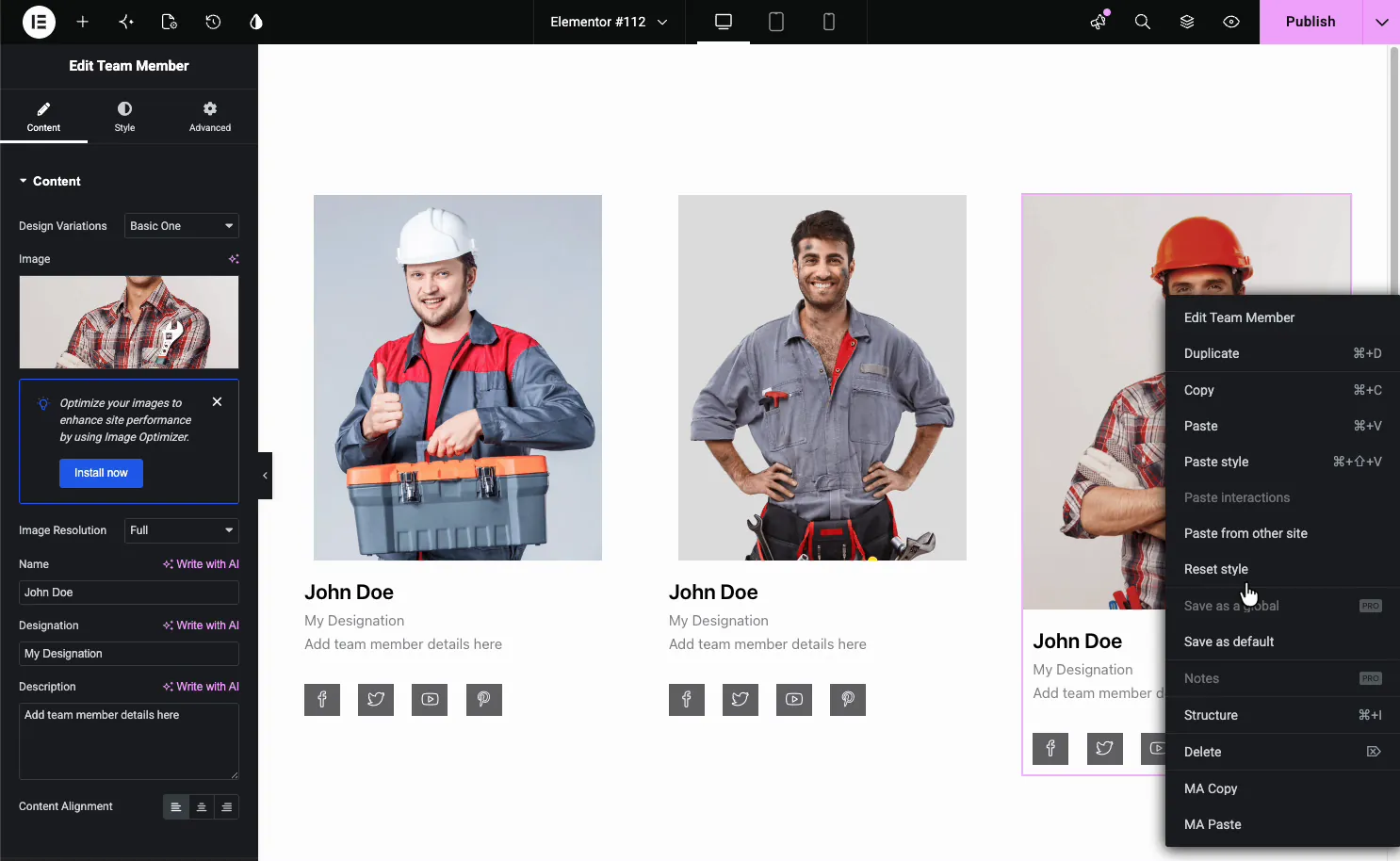Viewport: 1400px width, 861px height.
Task: Dismiss the Image Optimizer notice
Action: pyautogui.click(x=217, y=401)
